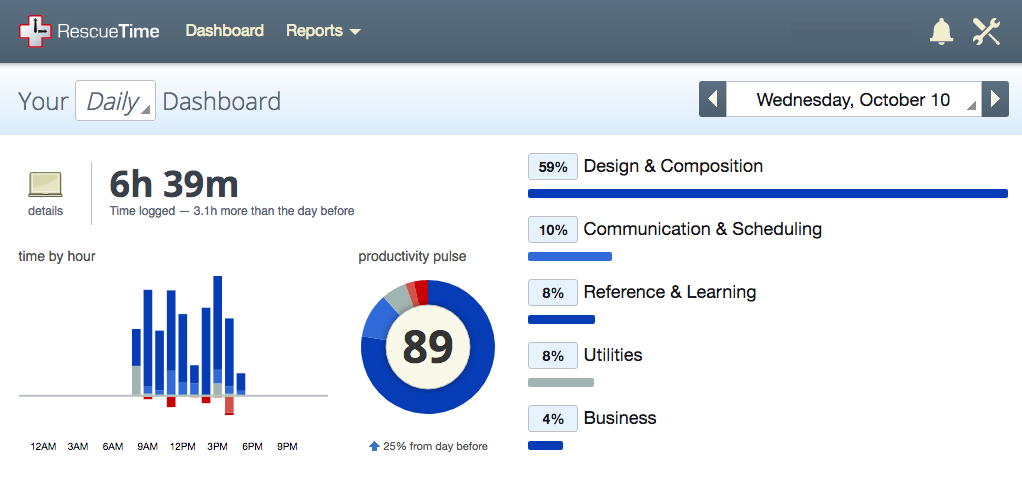Open the Communication & Scheduling category
This screenshot has height=482, width=1022.
point(702,229)
